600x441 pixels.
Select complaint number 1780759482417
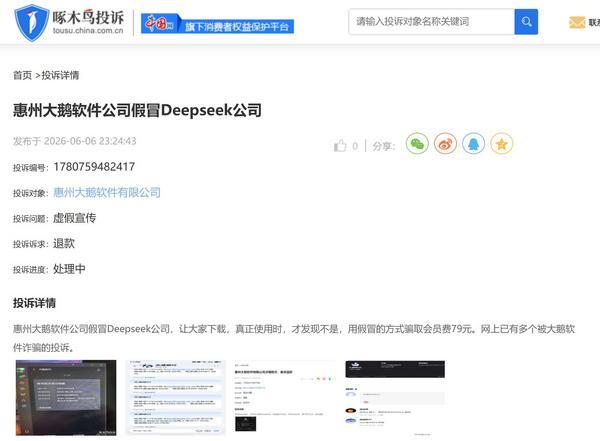tap(94, 167)
